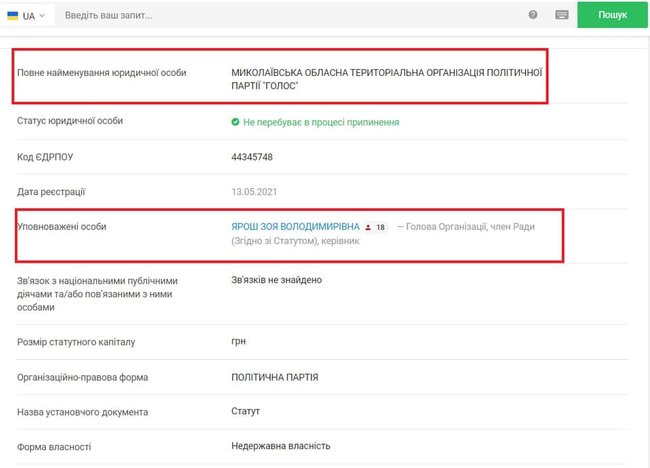Click the ЄДРПОУ code 44345748
This screenshot has width=650, height=468.
pos(252,157)
